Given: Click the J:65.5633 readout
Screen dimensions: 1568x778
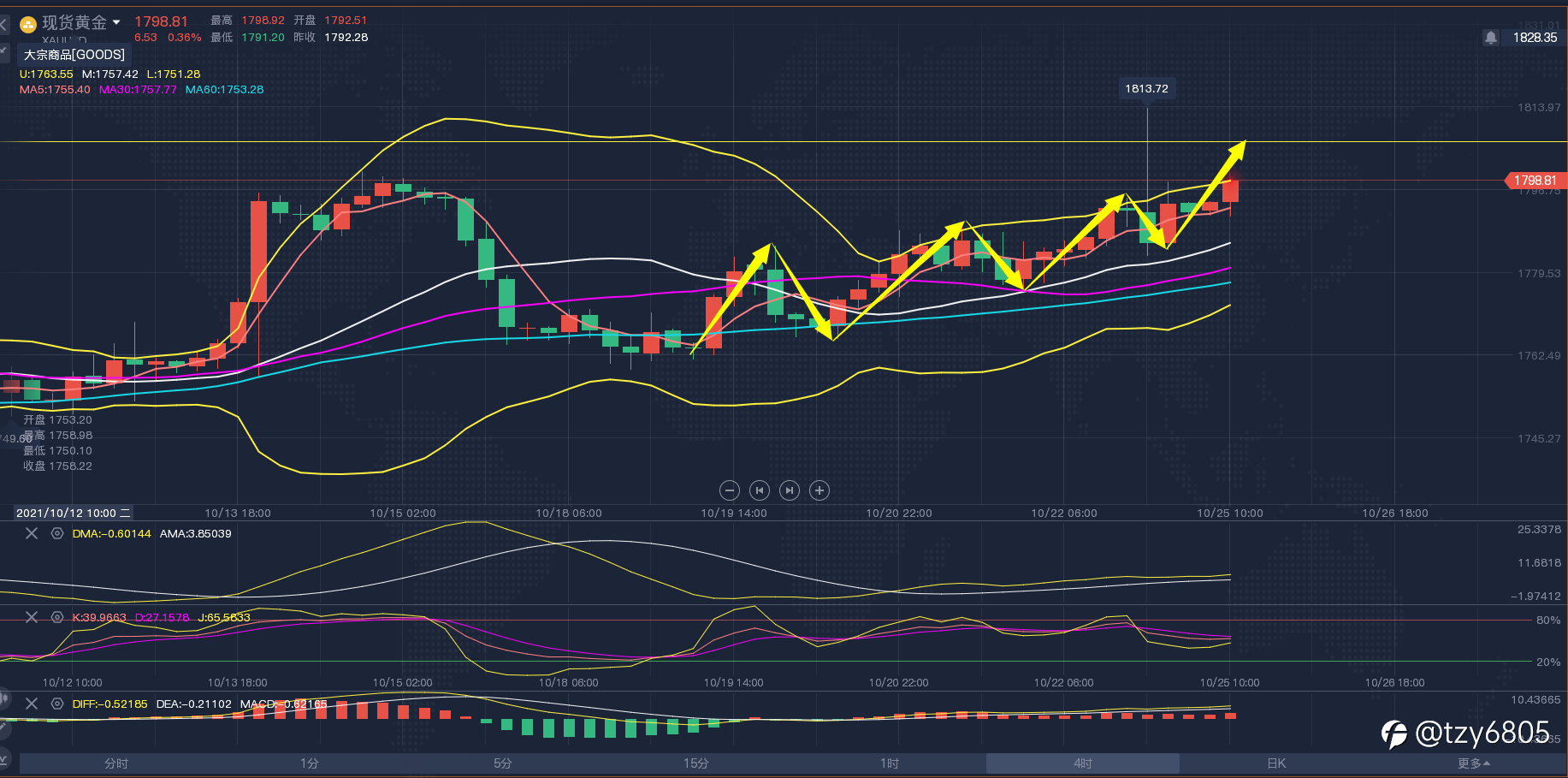Looking at the screenshot, I should tap(224, 617).
